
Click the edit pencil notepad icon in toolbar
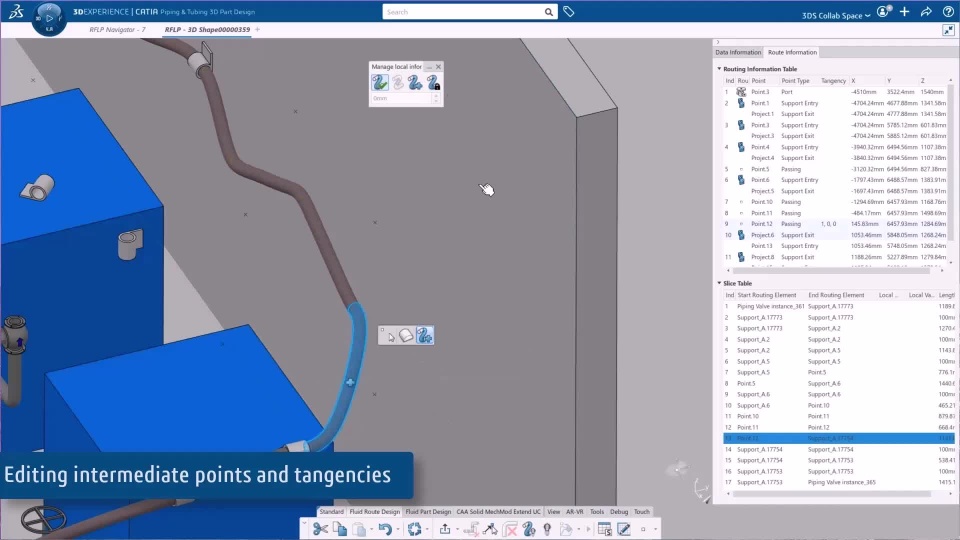(624, 529)
